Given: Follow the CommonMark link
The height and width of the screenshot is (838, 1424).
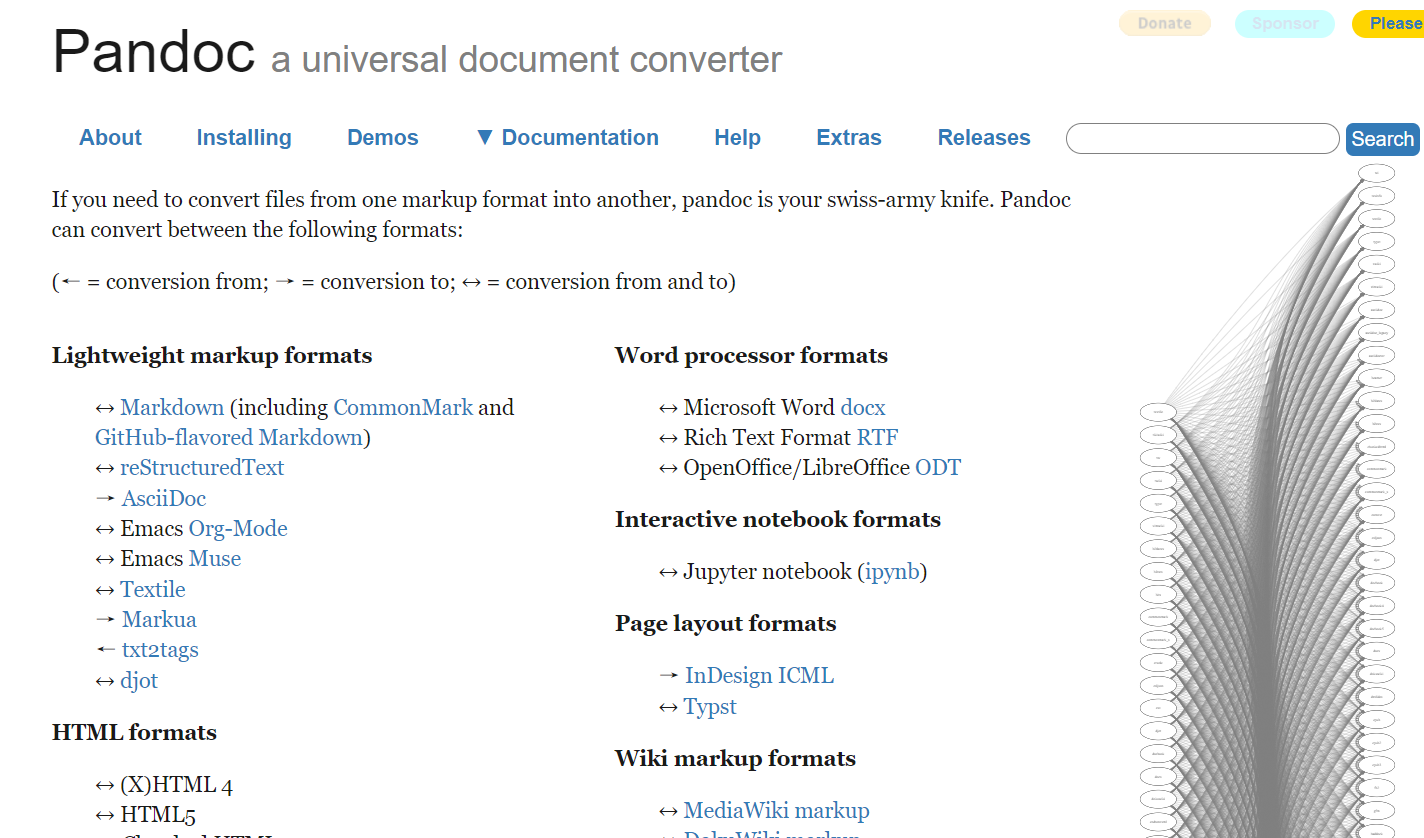Looking at the screenshot, I should click(x=403, y=408).
